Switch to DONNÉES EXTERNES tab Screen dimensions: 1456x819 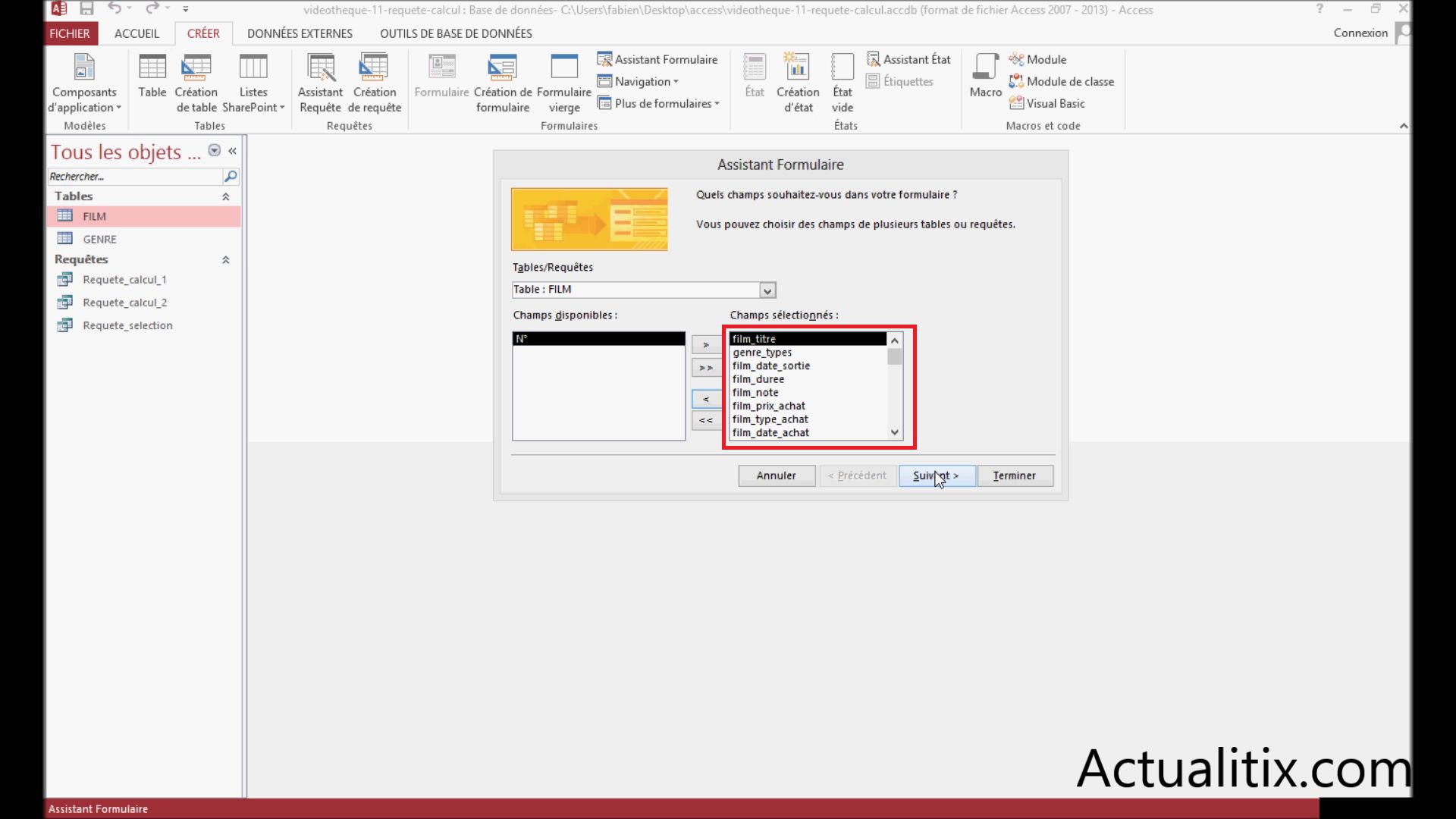tap(300, 33)
